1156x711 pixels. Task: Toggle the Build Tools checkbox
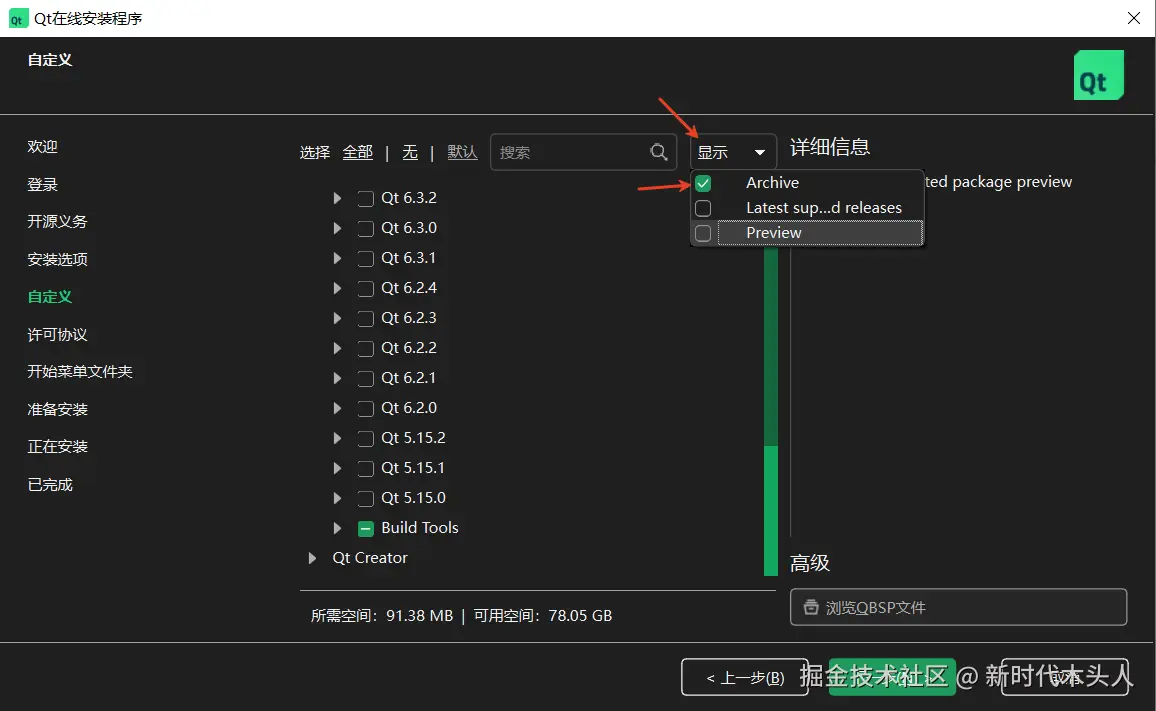pyautogui.click(x=366, y=529)
